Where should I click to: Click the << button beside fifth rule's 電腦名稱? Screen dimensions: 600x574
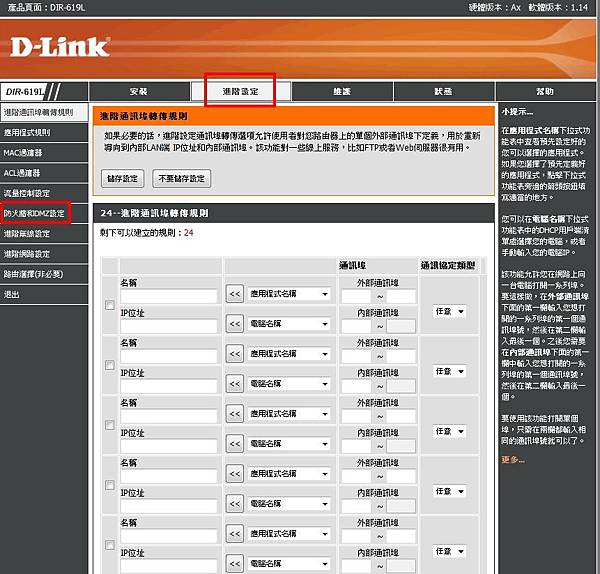235,564
